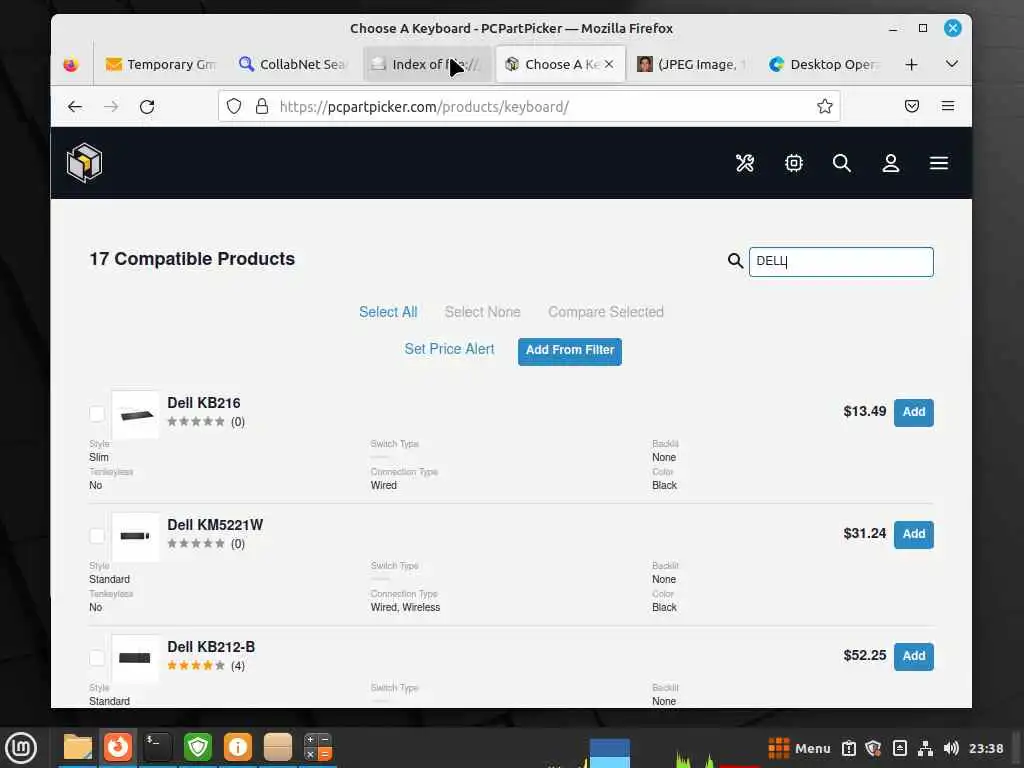Click the Menu button in panel
This screenshot has height=768, width=1024.
point(799,748)
